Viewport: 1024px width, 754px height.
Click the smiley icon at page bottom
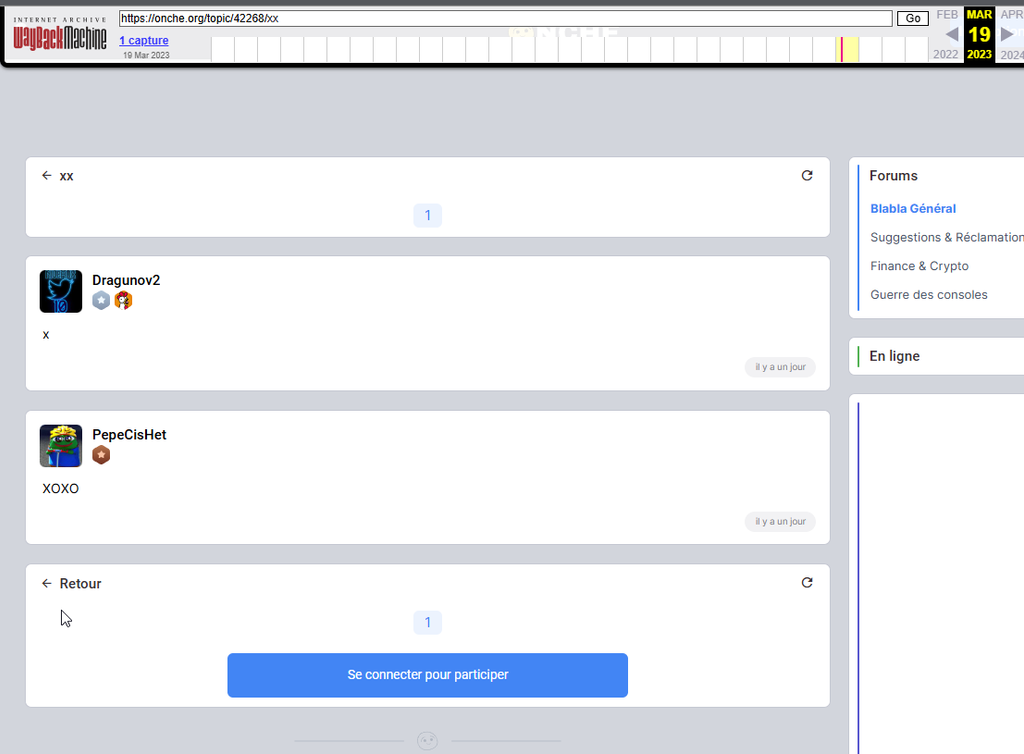tap(428, 741)
